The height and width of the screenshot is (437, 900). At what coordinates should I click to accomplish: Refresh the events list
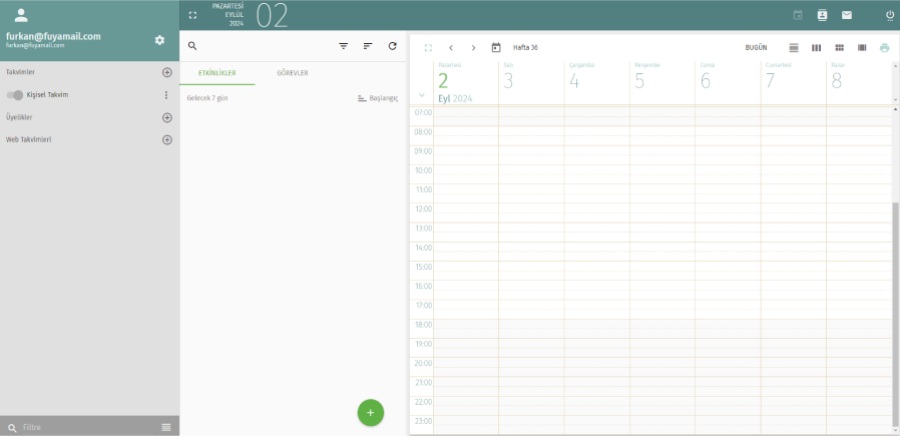[392, 46]
